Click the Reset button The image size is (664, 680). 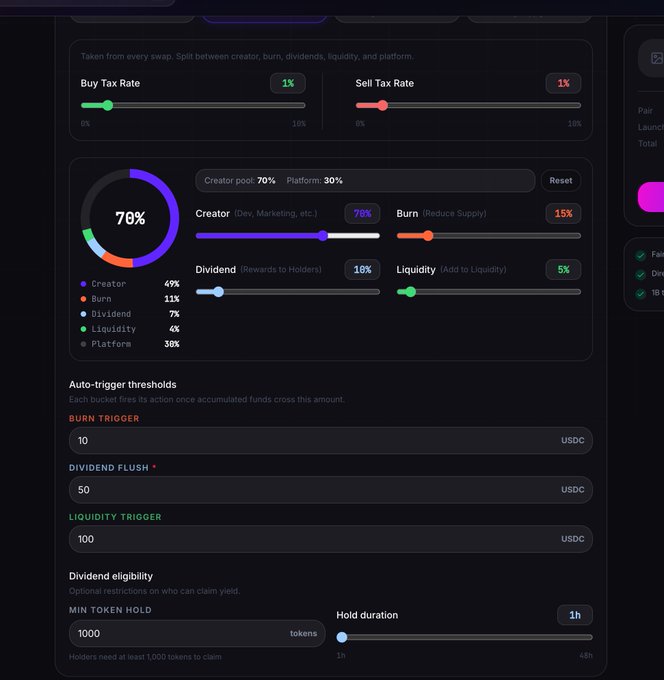click(561, 180)
